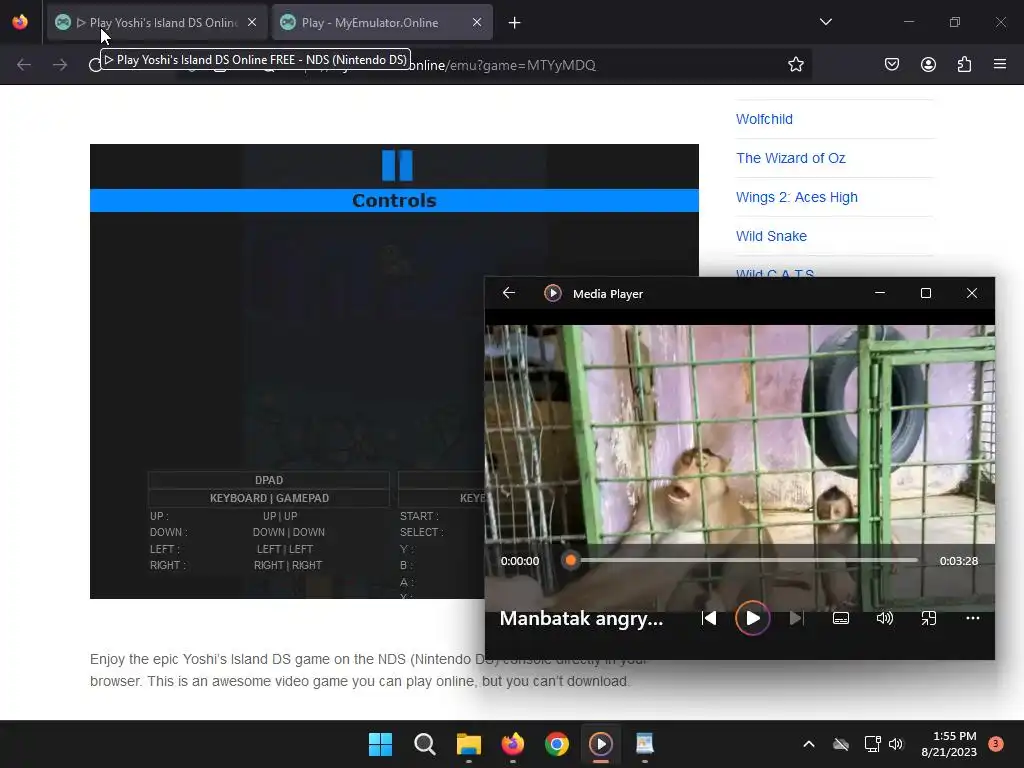The height and width of the screenshot is (768, 1024).
Task: Open a new Firefox tab
Action: coord(515,23)
